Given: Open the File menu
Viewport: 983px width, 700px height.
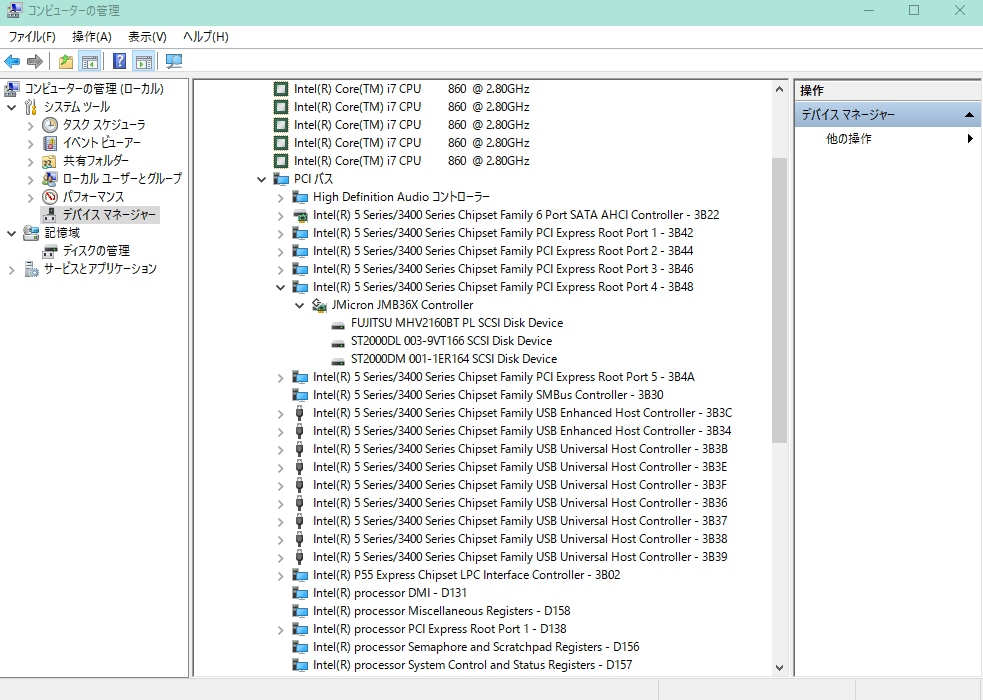Looking at the screenshot, I should pos(32,37).
